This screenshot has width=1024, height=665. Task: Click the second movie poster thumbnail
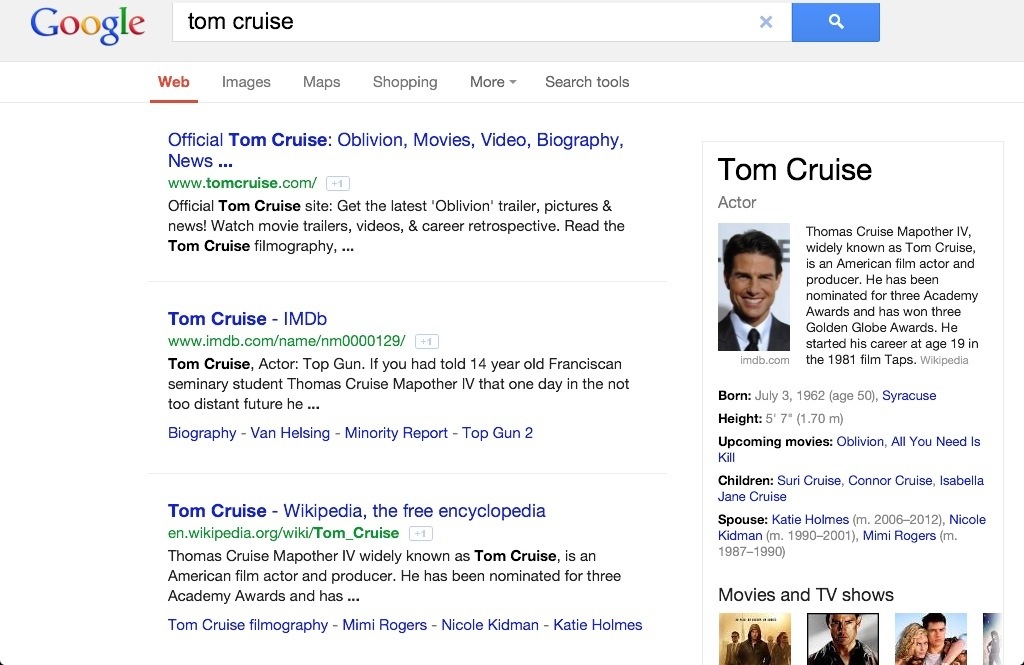pyautogui.click(x=842, y=639)
